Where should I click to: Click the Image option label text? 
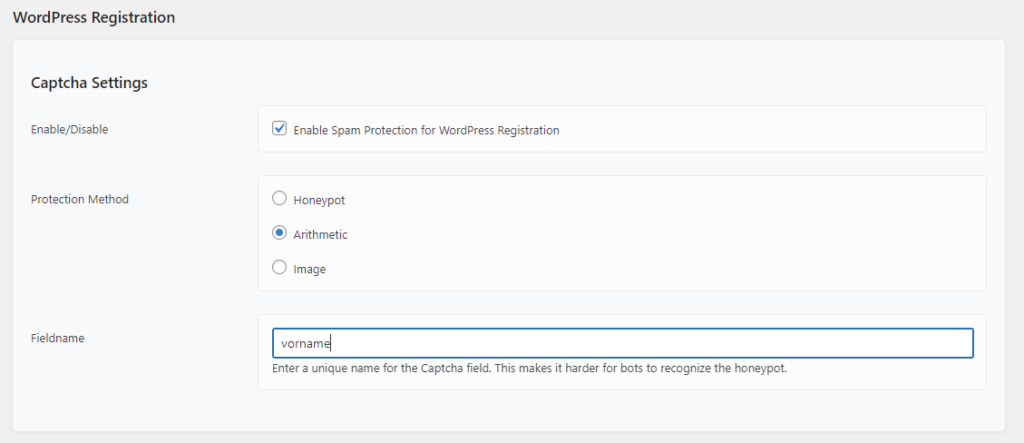click(310, 269)
